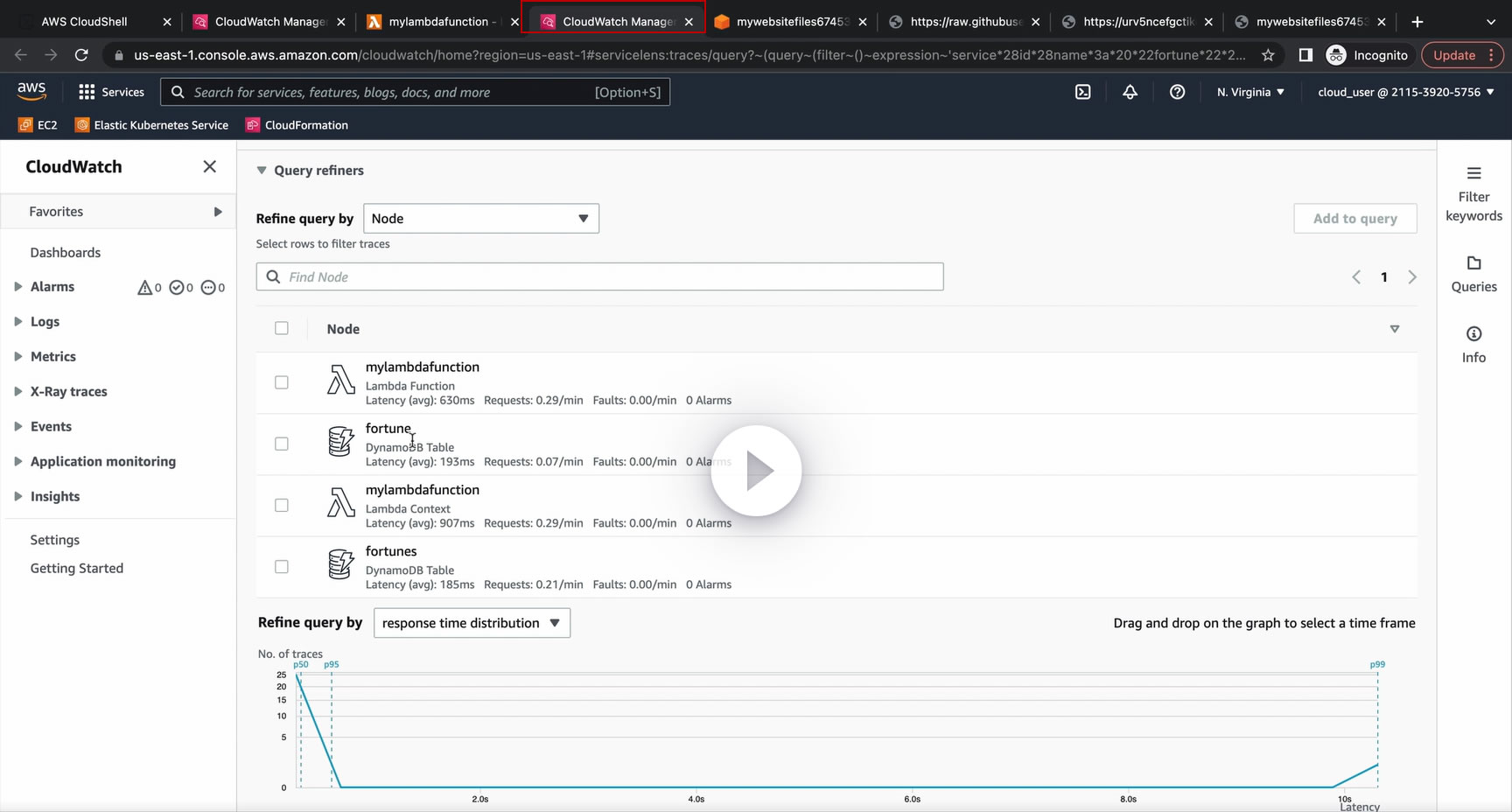Open the Queries side panel
1512x812 pixels.
[x=1473, y=274]
